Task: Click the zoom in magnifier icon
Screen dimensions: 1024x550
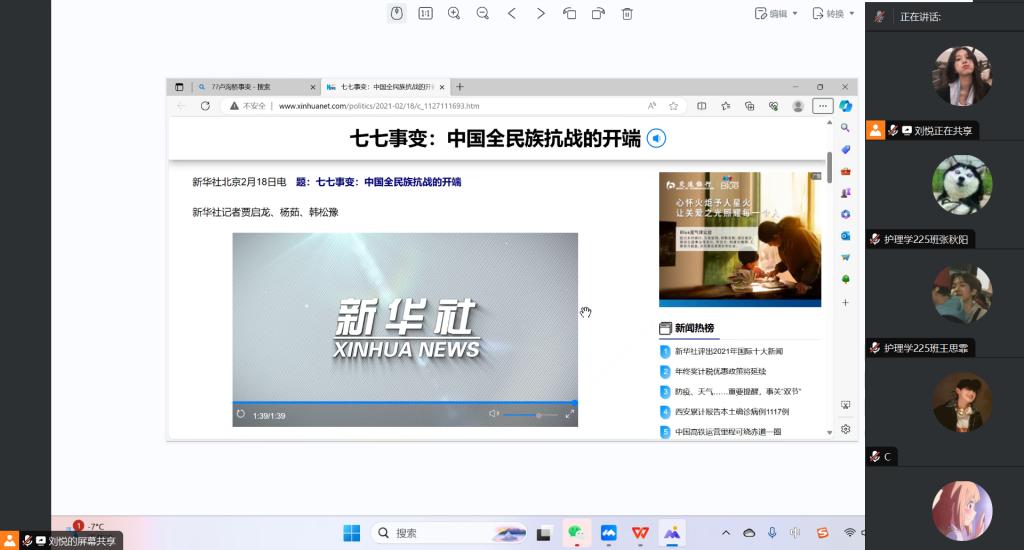Action: pyautogui.click(x=454, y=13)
